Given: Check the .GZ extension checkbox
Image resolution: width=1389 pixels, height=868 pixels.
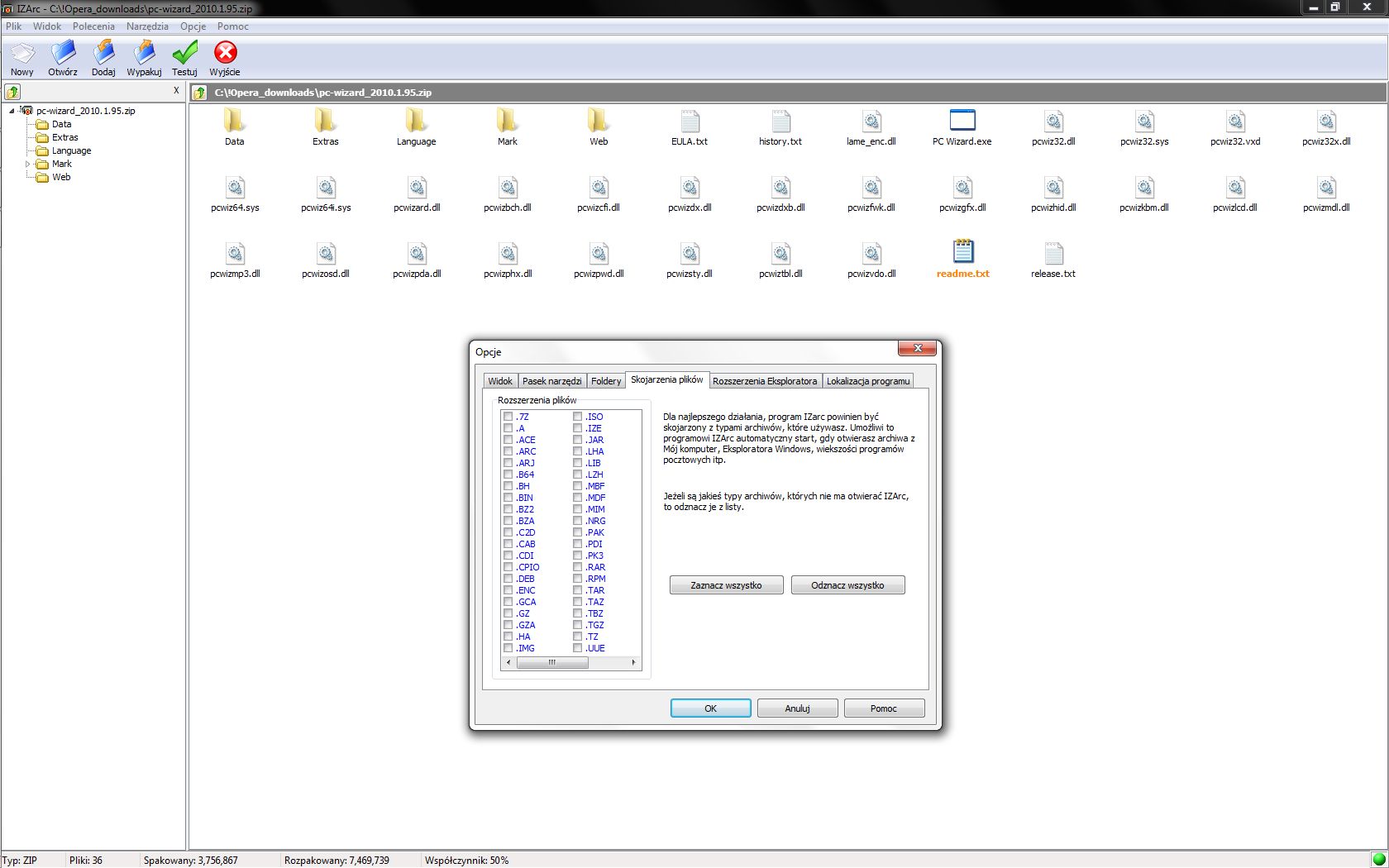Looking at the screenshot, I should click(508, 613).
